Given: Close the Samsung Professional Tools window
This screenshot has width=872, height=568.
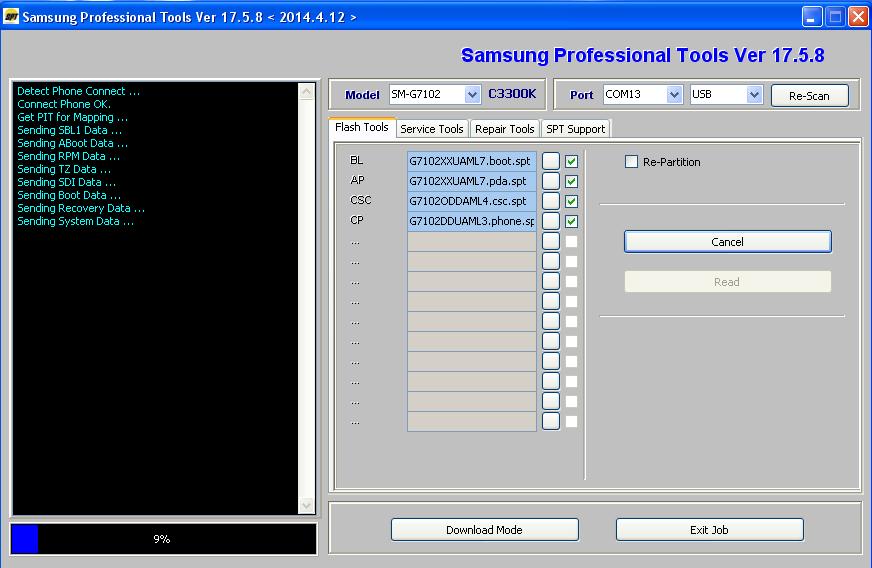Looking at the screenshot, I should 858,17.
